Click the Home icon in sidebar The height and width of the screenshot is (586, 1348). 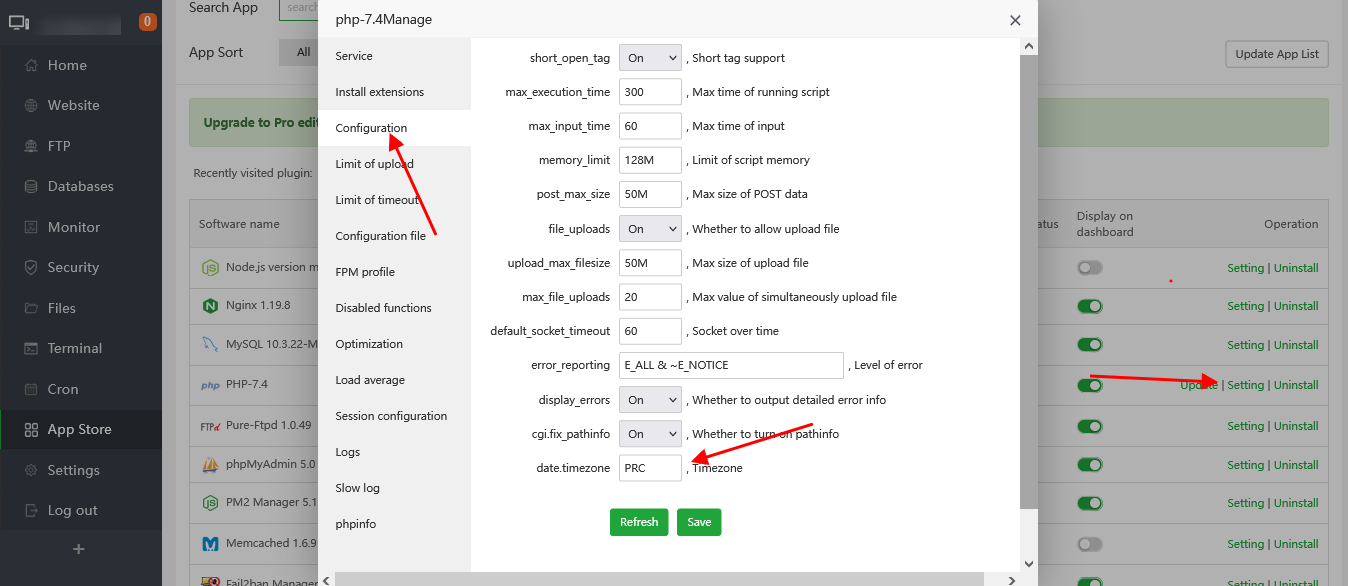30,65
